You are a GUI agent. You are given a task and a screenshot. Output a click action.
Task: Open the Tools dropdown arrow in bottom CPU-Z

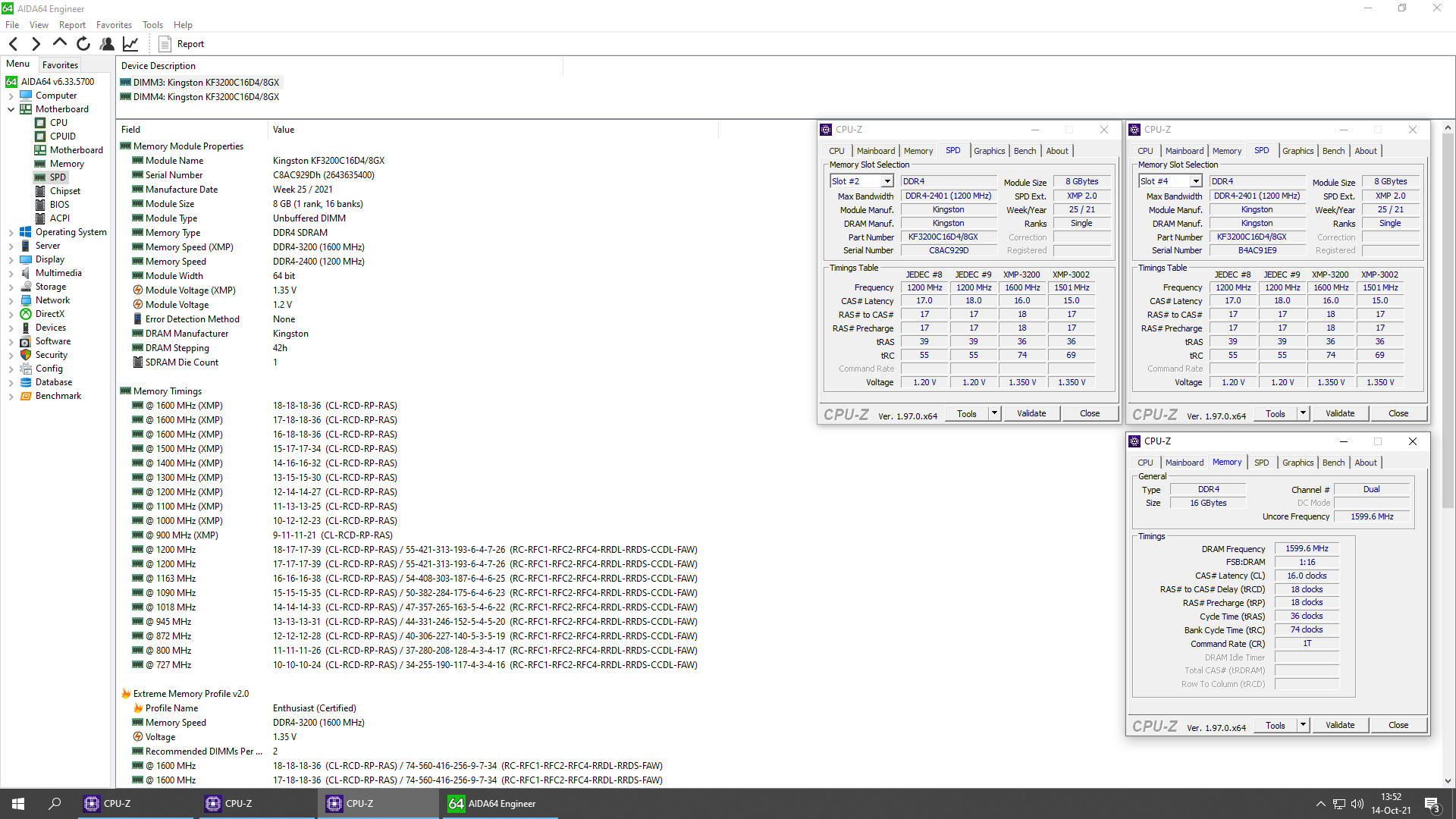[x=1303, y=725]
